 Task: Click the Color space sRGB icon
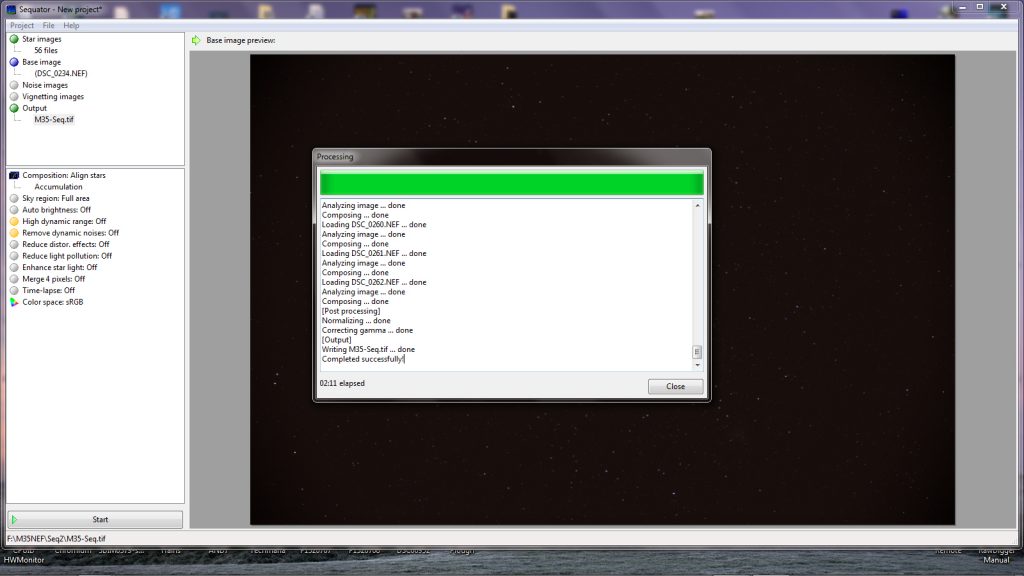(14, 302)
